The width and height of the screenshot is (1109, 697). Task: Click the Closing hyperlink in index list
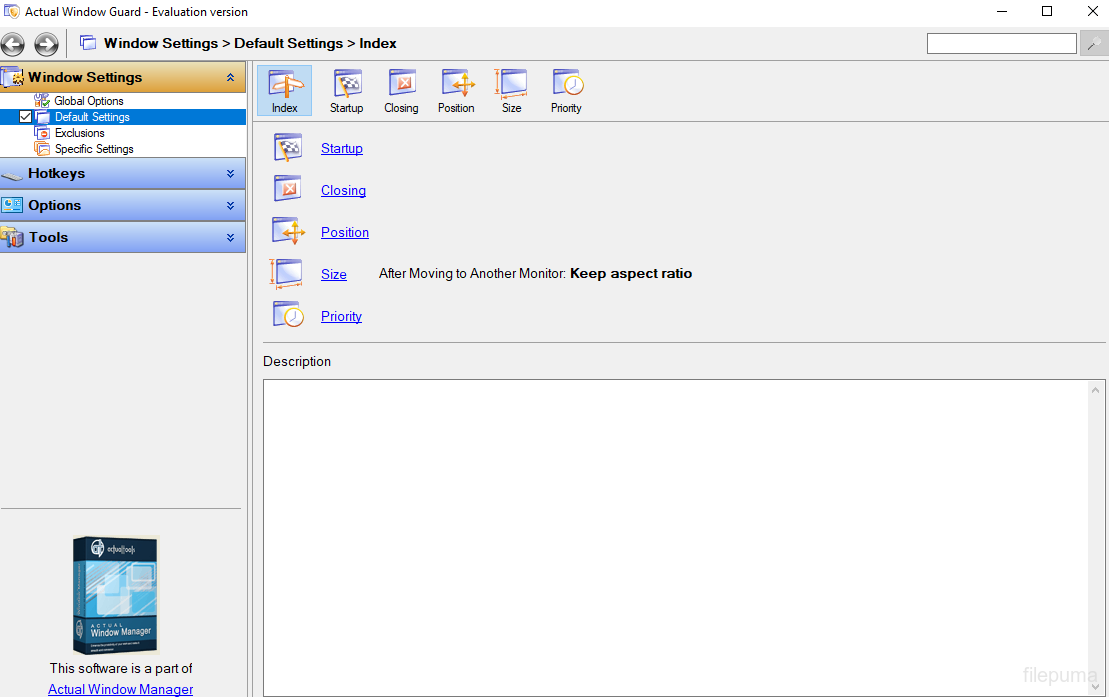click(343, 190)
